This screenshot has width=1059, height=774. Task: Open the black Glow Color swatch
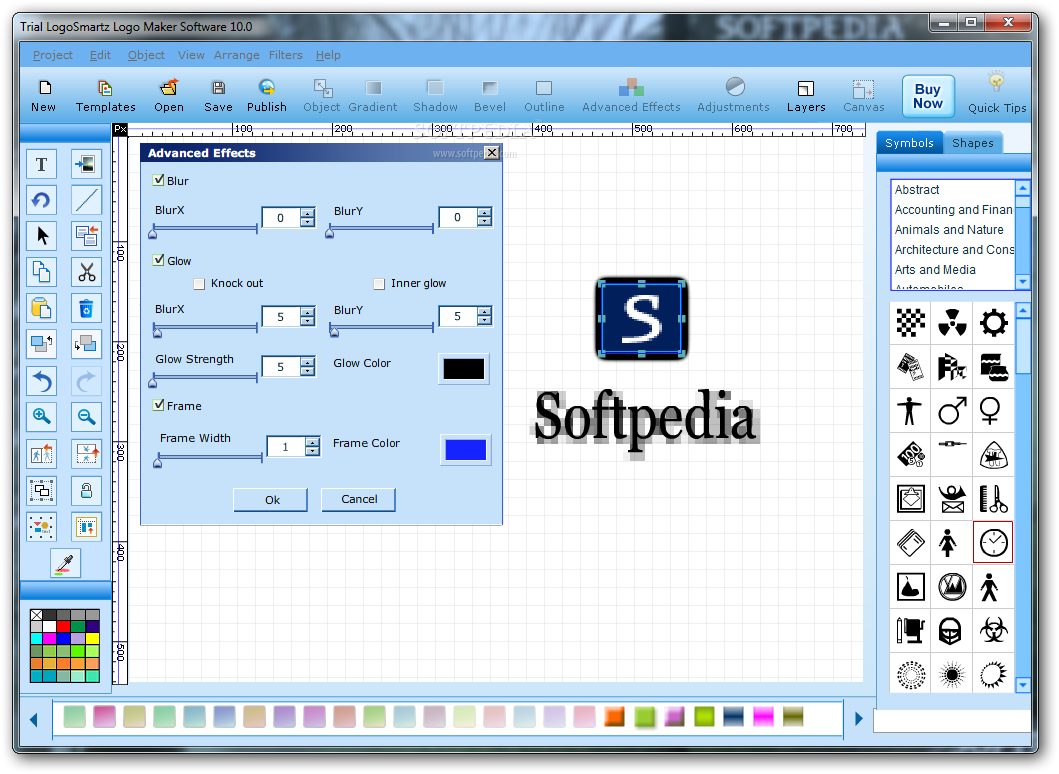coord(463,369)
